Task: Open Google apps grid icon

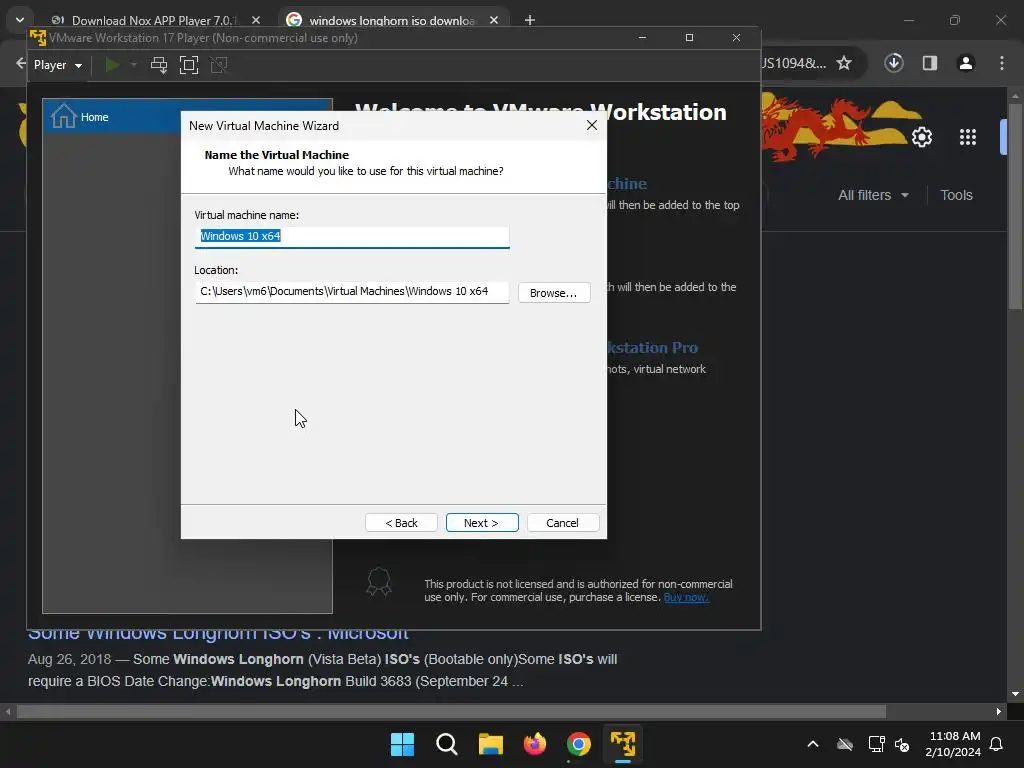Action: [968, 137]
